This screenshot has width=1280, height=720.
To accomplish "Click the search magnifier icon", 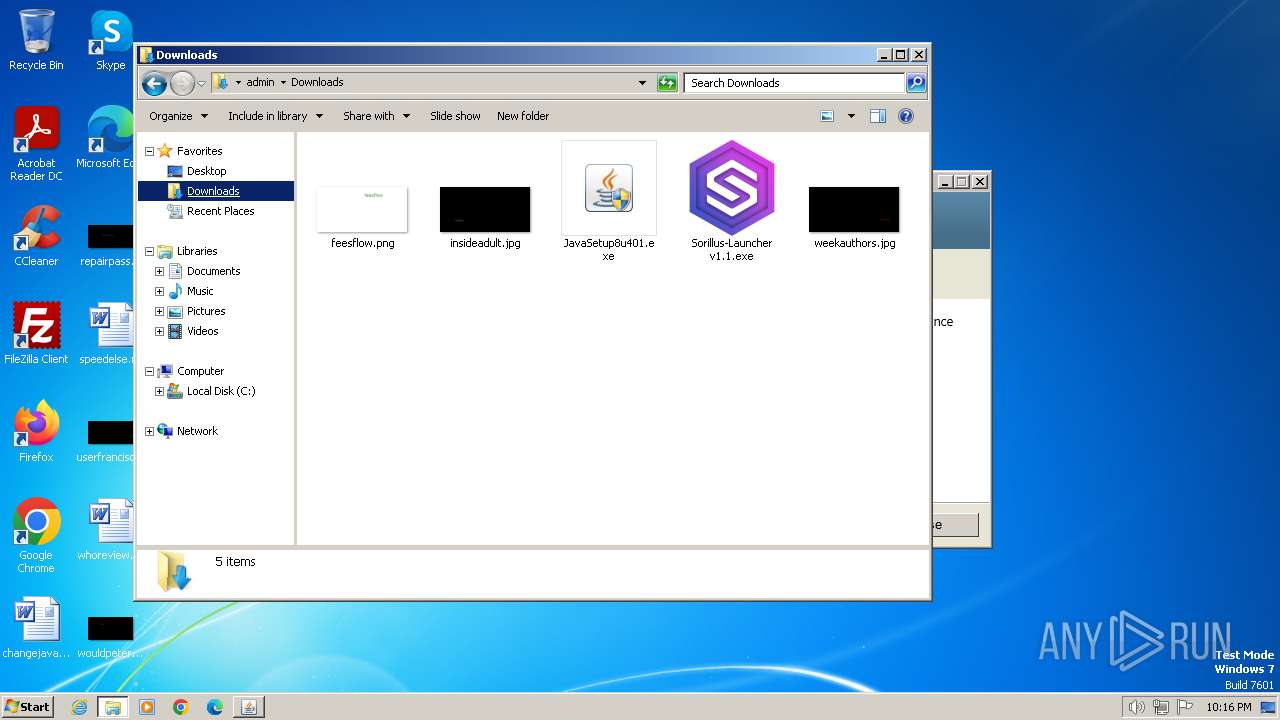I will pyautogui.click(x=916, y=83).
